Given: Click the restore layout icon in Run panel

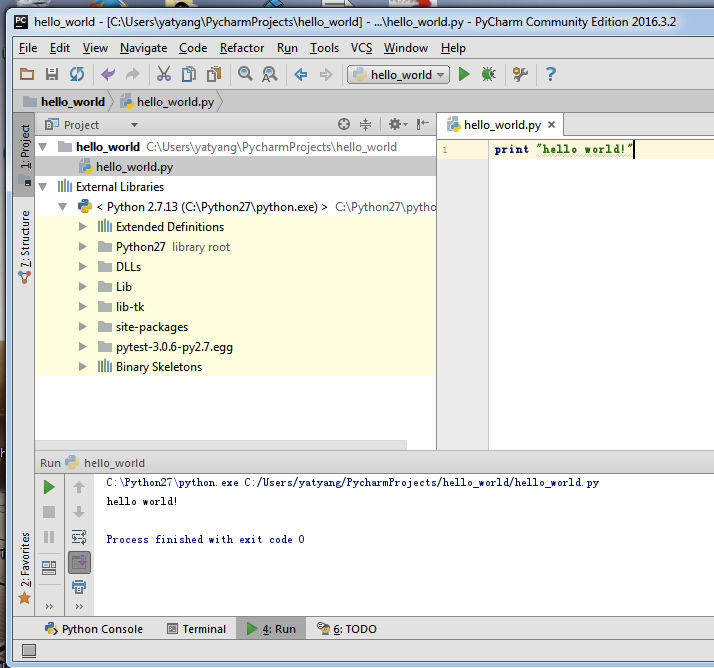Looking at the screenshot, I should click(49, 568).
